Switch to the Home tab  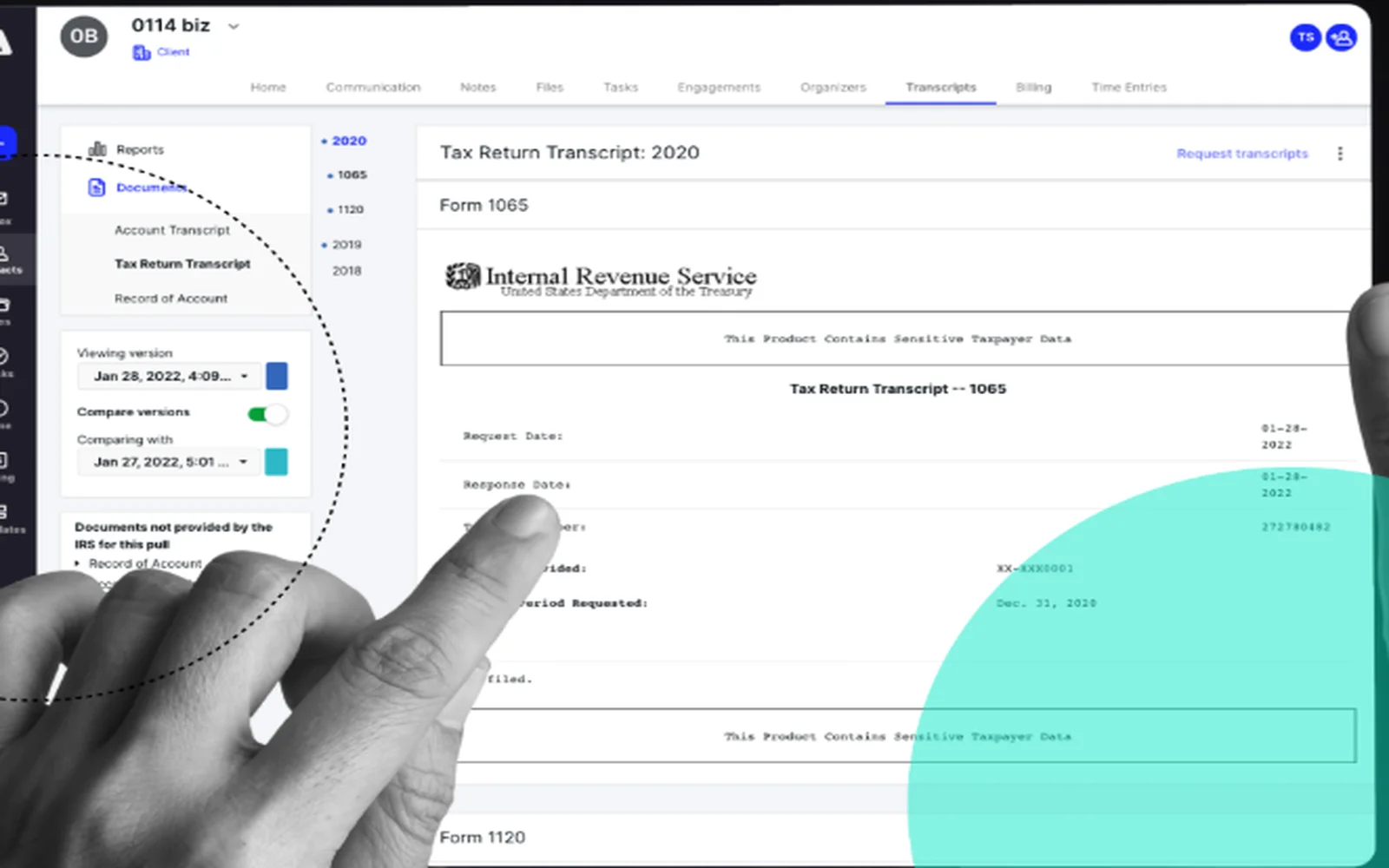pos(268,87)
